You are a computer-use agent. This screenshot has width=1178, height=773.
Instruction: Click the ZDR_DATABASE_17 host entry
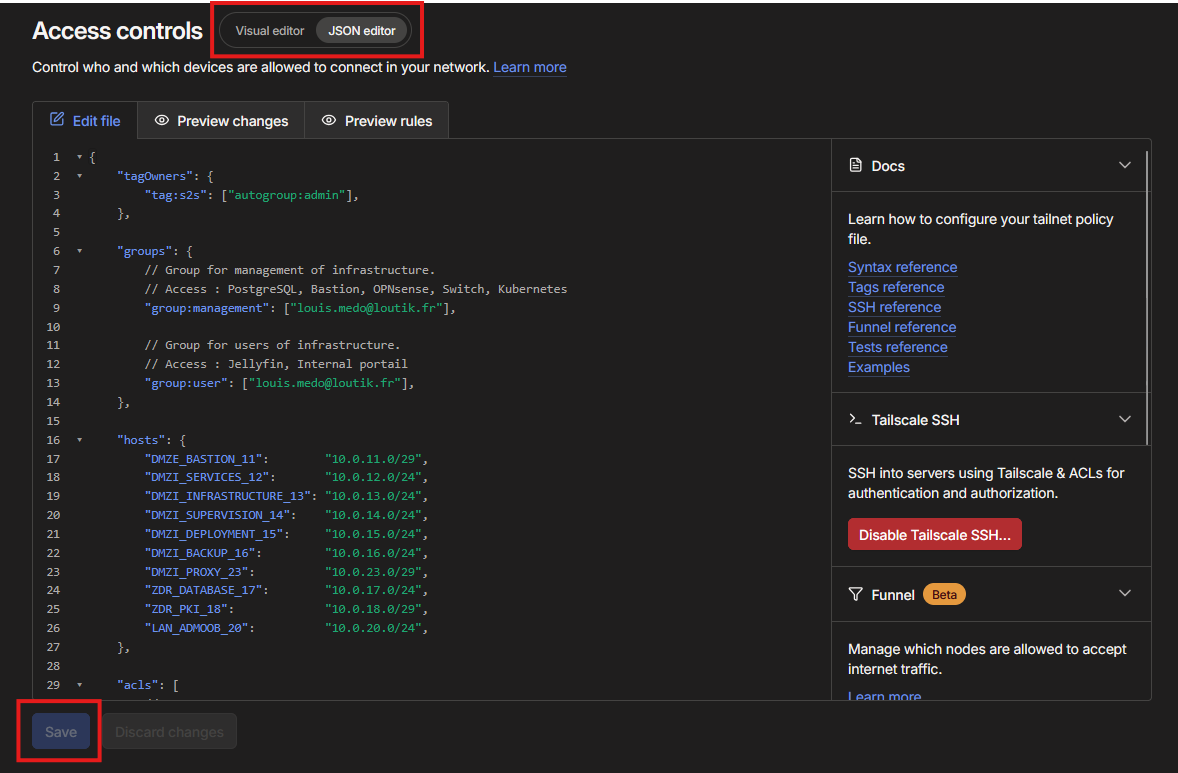pyautogui.click(x=286, y=590)
